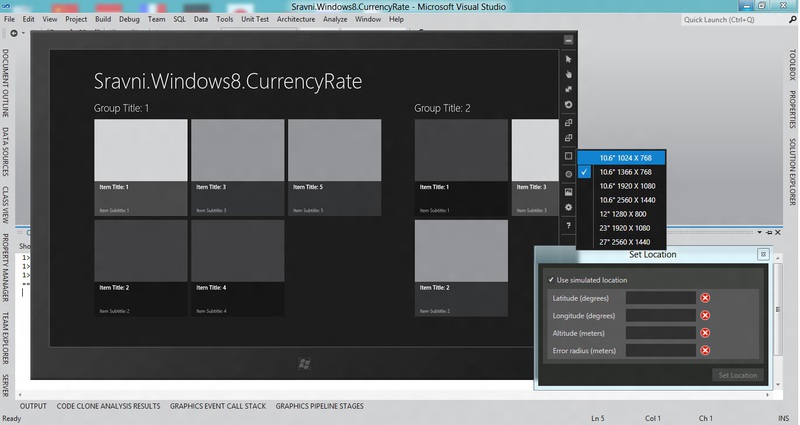Open the TOOLBOX side tab
Screen dimensions: 800x425
pyautogui.click(x=792, y=65)
